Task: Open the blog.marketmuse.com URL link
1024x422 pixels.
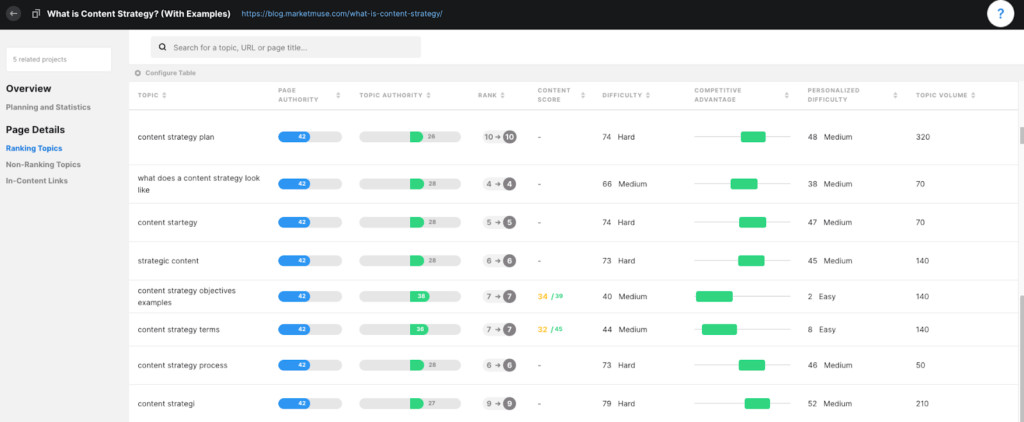Action: click(x=341, y=15)
